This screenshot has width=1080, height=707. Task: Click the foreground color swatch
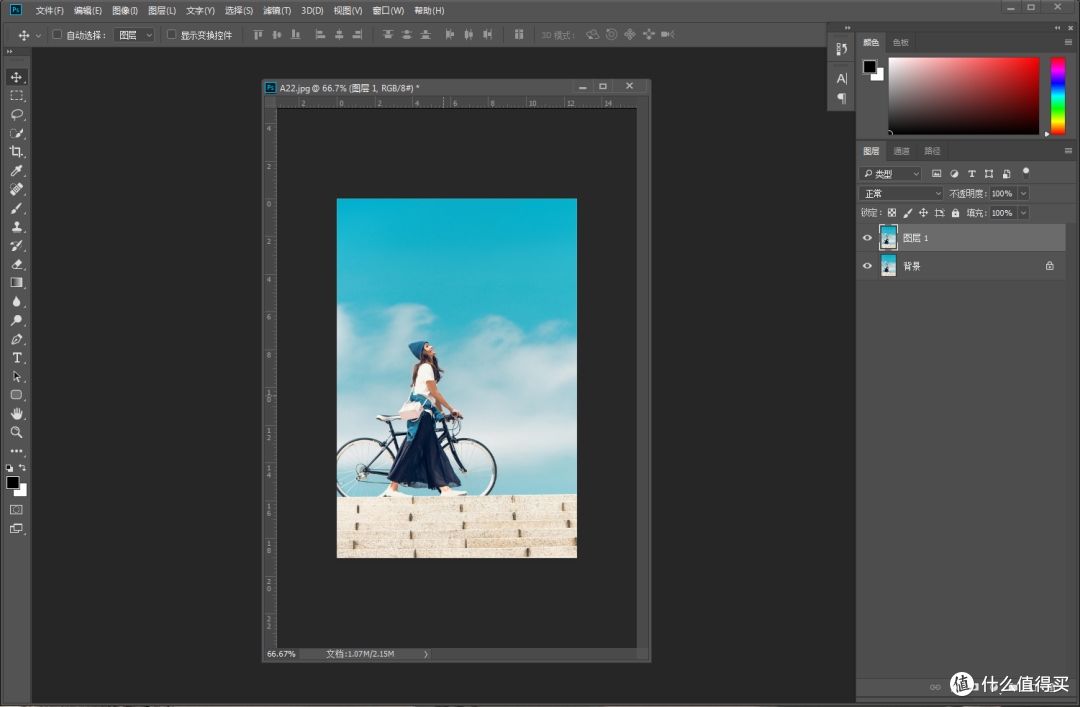pyautogui.click(x=15, y=481)
